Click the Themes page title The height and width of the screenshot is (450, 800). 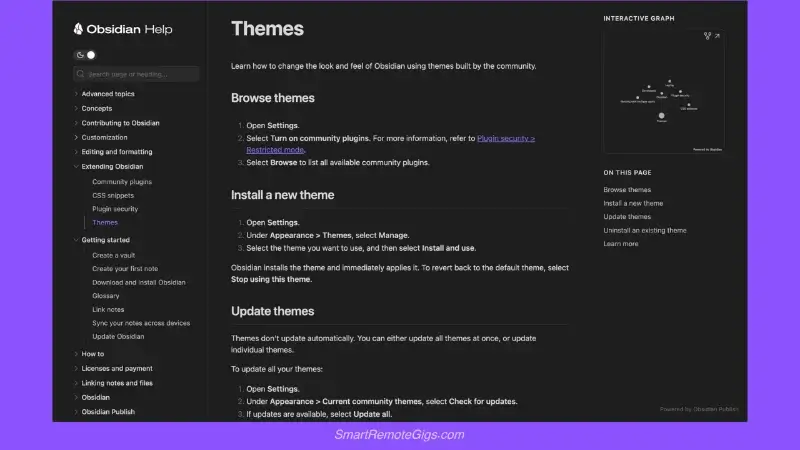(267, 29)
